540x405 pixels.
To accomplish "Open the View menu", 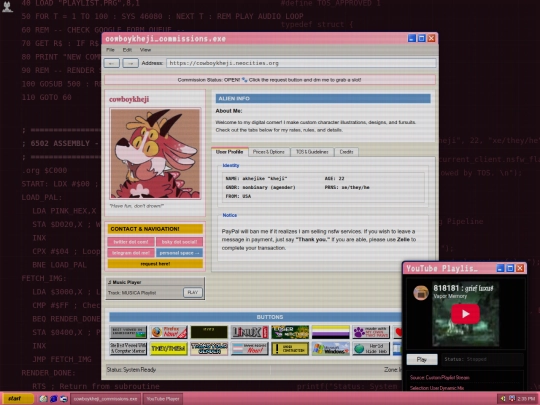I will point(145,50).
